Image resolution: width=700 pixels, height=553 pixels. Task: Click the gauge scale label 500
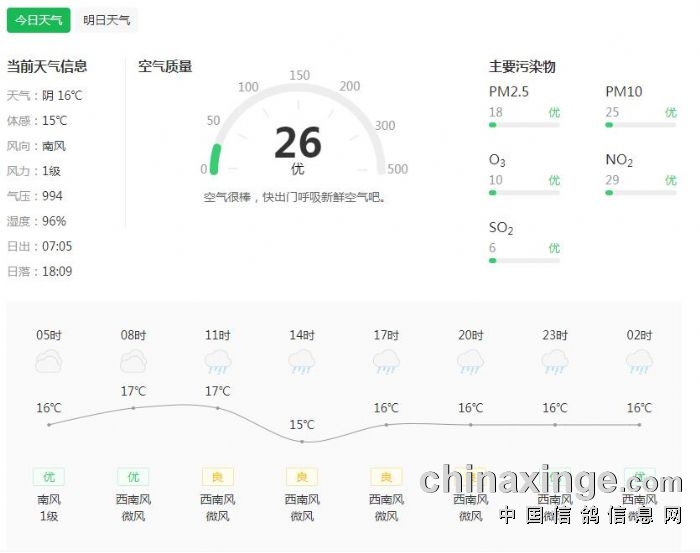click(x=397, y=169)
